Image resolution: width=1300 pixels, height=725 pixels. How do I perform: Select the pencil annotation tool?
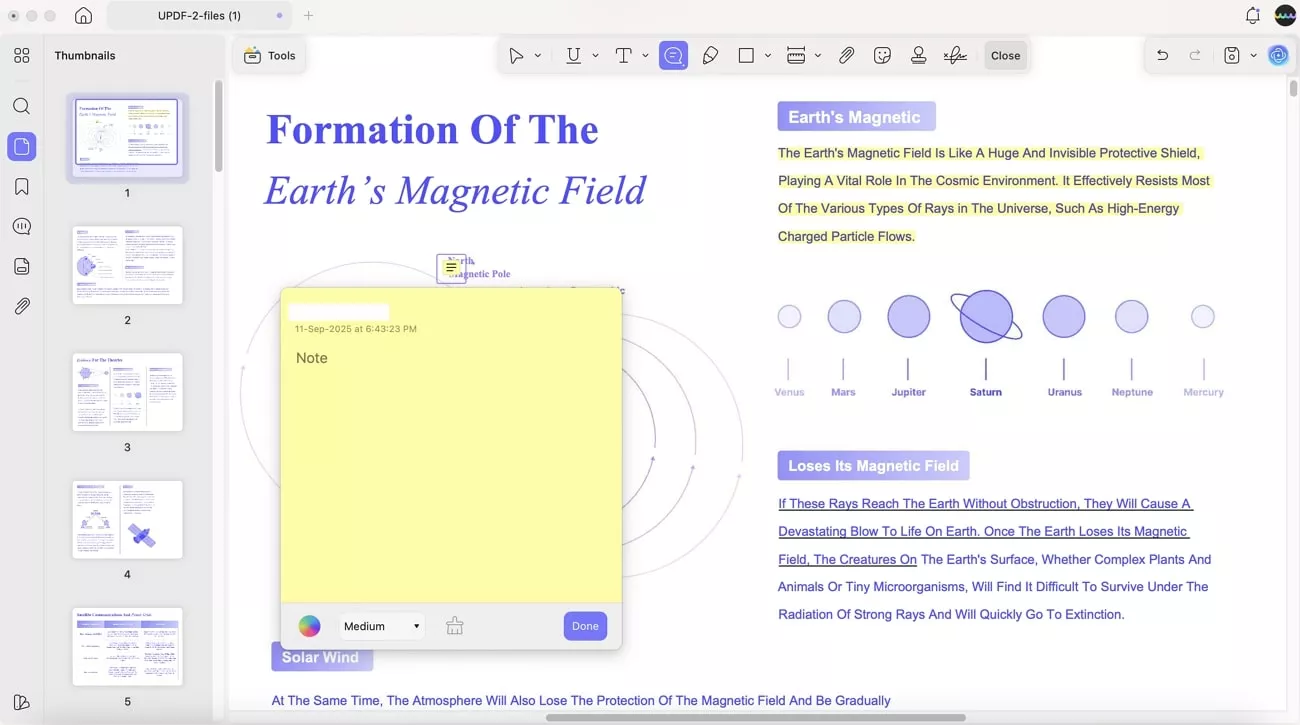pyautogui.click(x=710, y=55)
